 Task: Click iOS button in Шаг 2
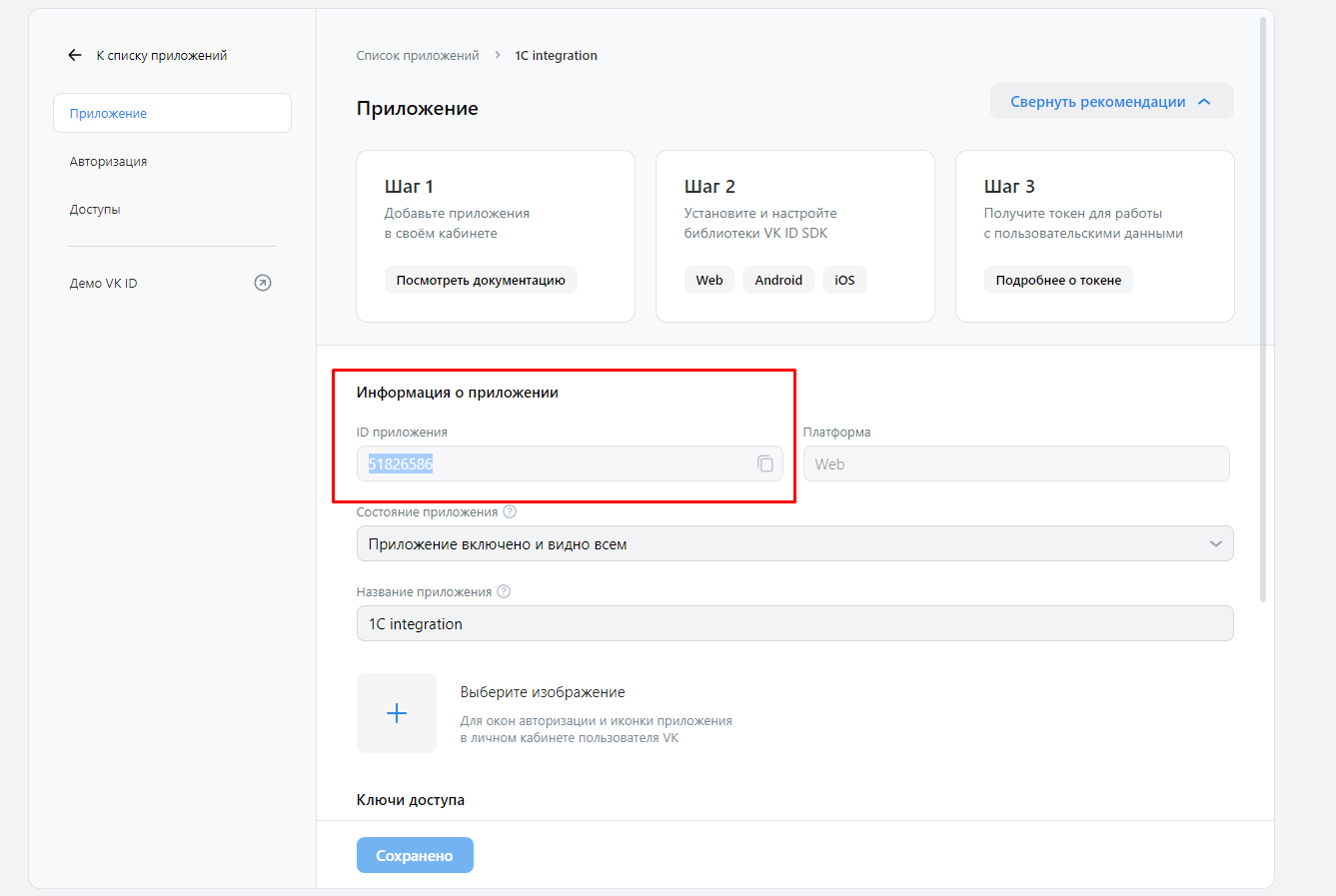(x=844, y=280)
